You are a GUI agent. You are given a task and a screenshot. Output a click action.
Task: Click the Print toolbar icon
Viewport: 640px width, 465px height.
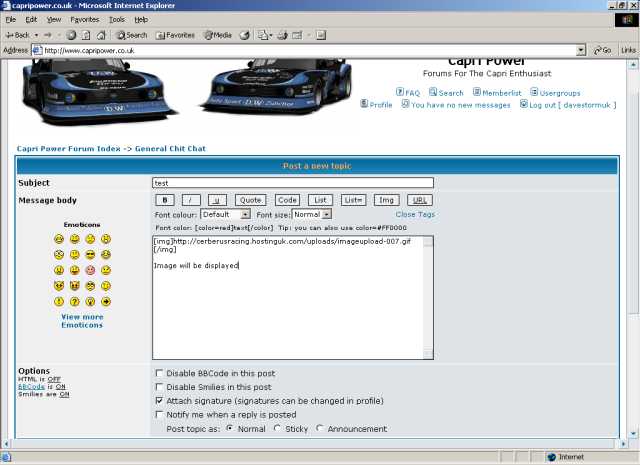[282, 35]
